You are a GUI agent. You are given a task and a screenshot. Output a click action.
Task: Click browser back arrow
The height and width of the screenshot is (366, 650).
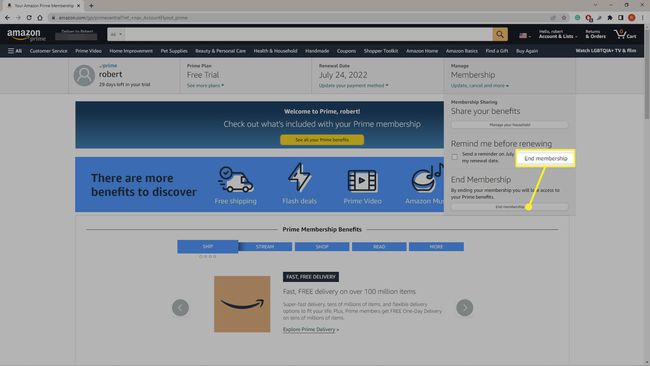[7, 17]
